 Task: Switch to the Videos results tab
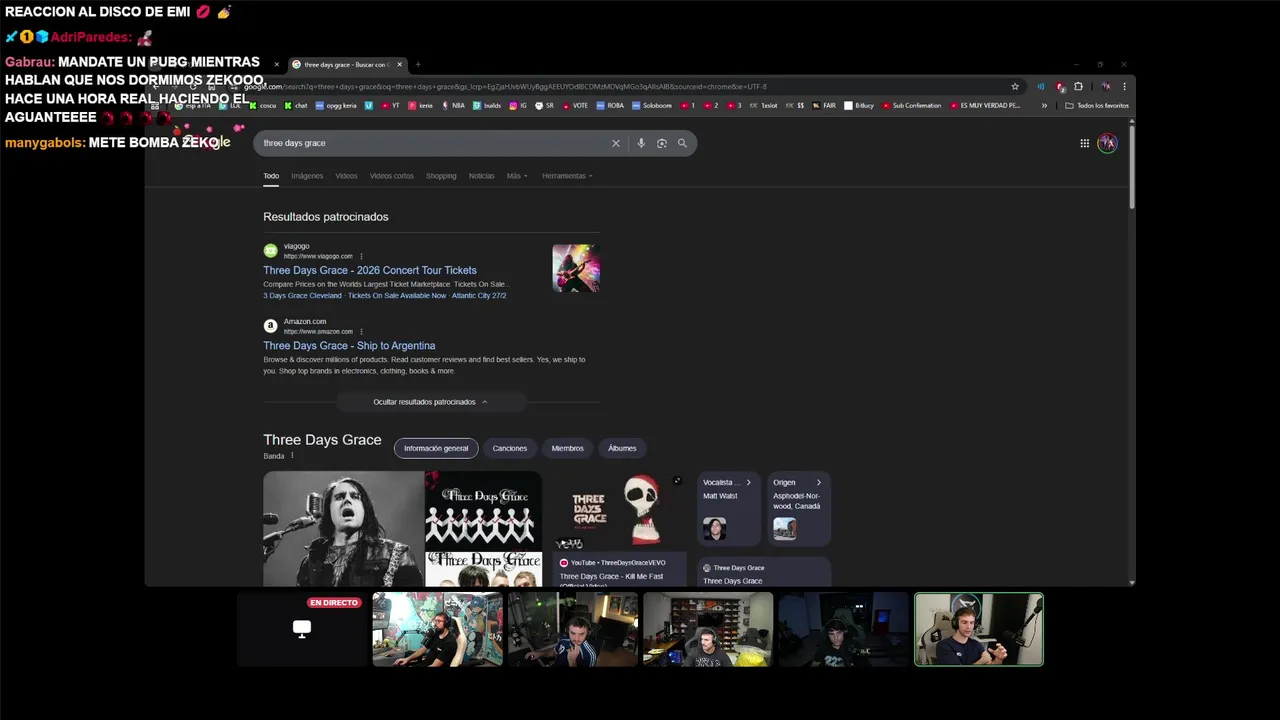pos(346,176)
